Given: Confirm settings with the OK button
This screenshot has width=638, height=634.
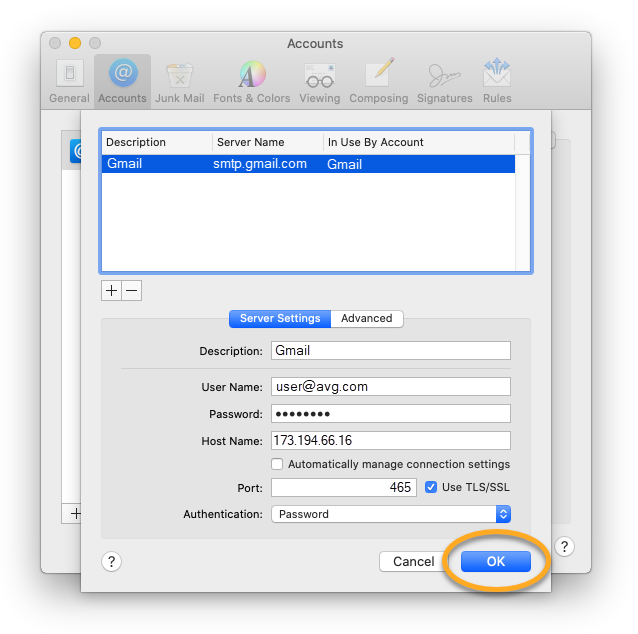Looking at the screenshot, I should coord(496,562).
